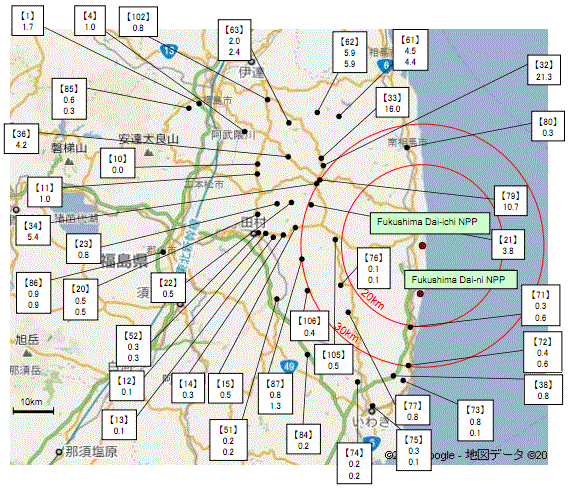Screen dimensions: 569x490
Task: Click measurement box [36] reading 4.2
Action: point(21,139)
